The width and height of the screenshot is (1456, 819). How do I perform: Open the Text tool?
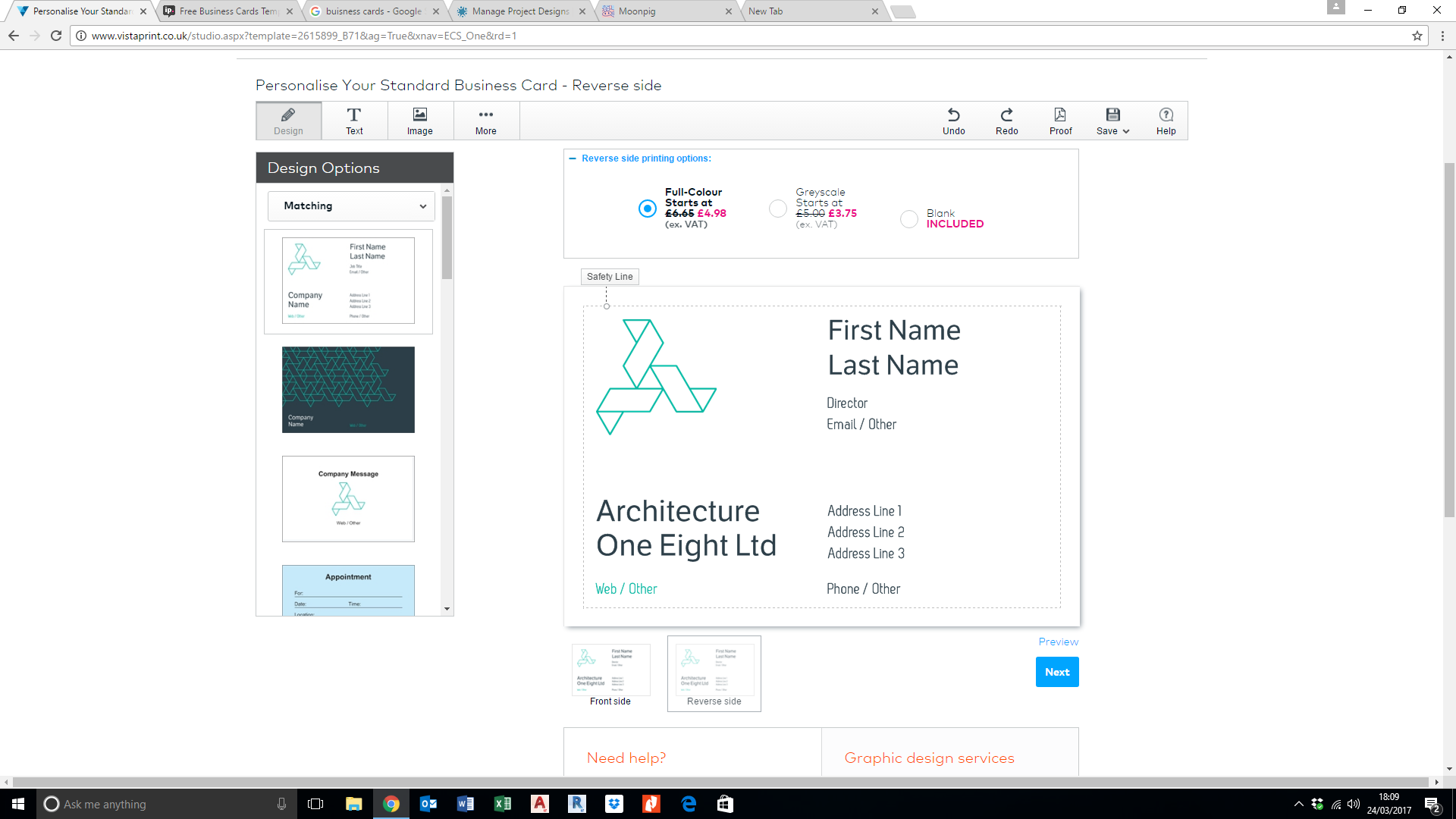coord(354,121)
